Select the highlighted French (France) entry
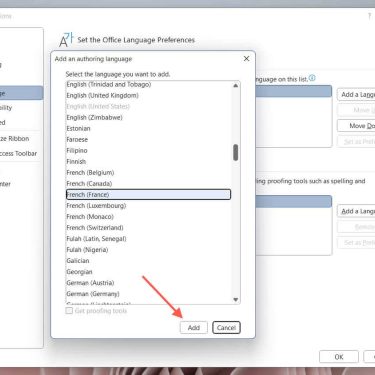Viewport: 375px width, 375px height. 148,195
